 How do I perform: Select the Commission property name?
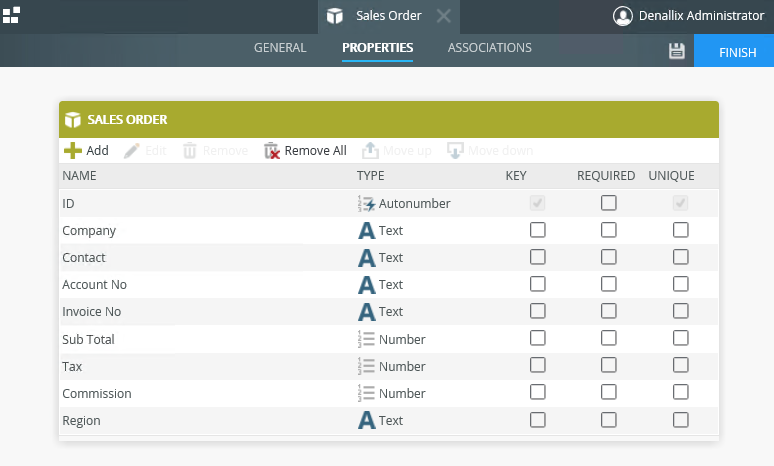point(97,394)
